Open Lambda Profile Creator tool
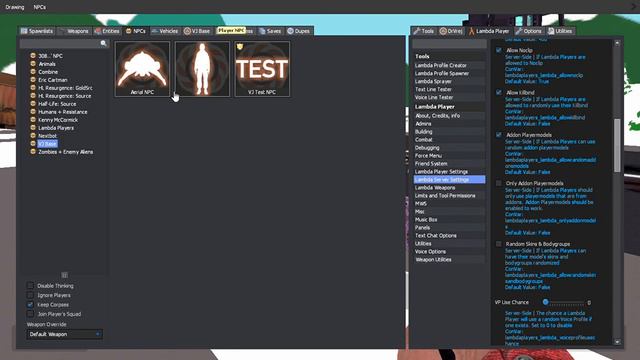The image size is (640, 360). click(449, 65)
